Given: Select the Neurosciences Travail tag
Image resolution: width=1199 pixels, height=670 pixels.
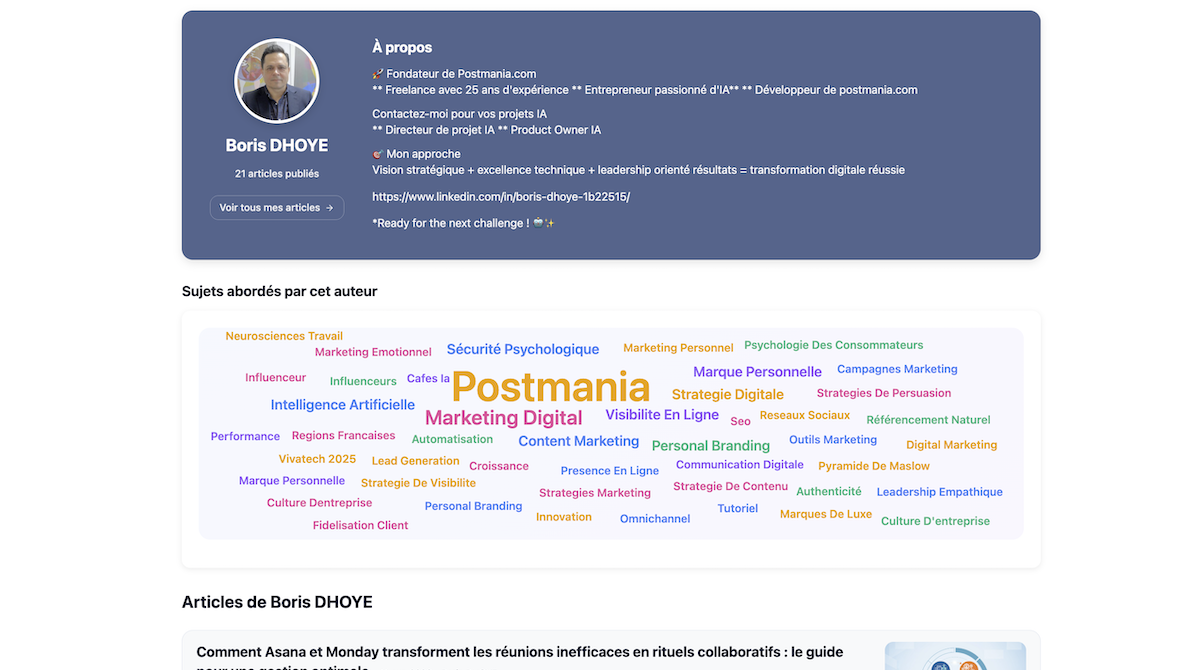Looking at the screenshot, I should click(x=284, y=336).
